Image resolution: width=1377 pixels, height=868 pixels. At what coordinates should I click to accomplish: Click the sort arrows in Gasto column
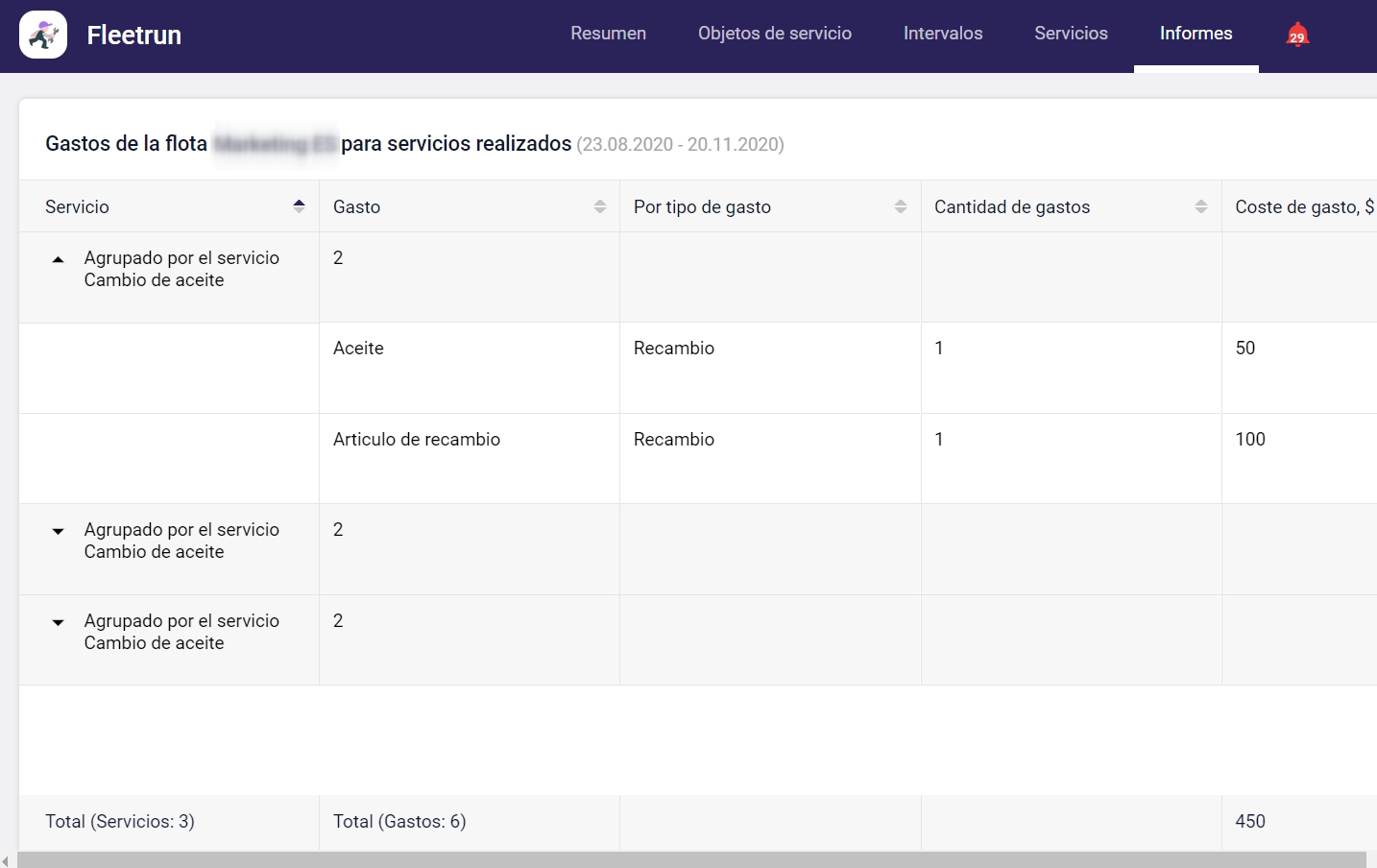[x=600, y=206]
